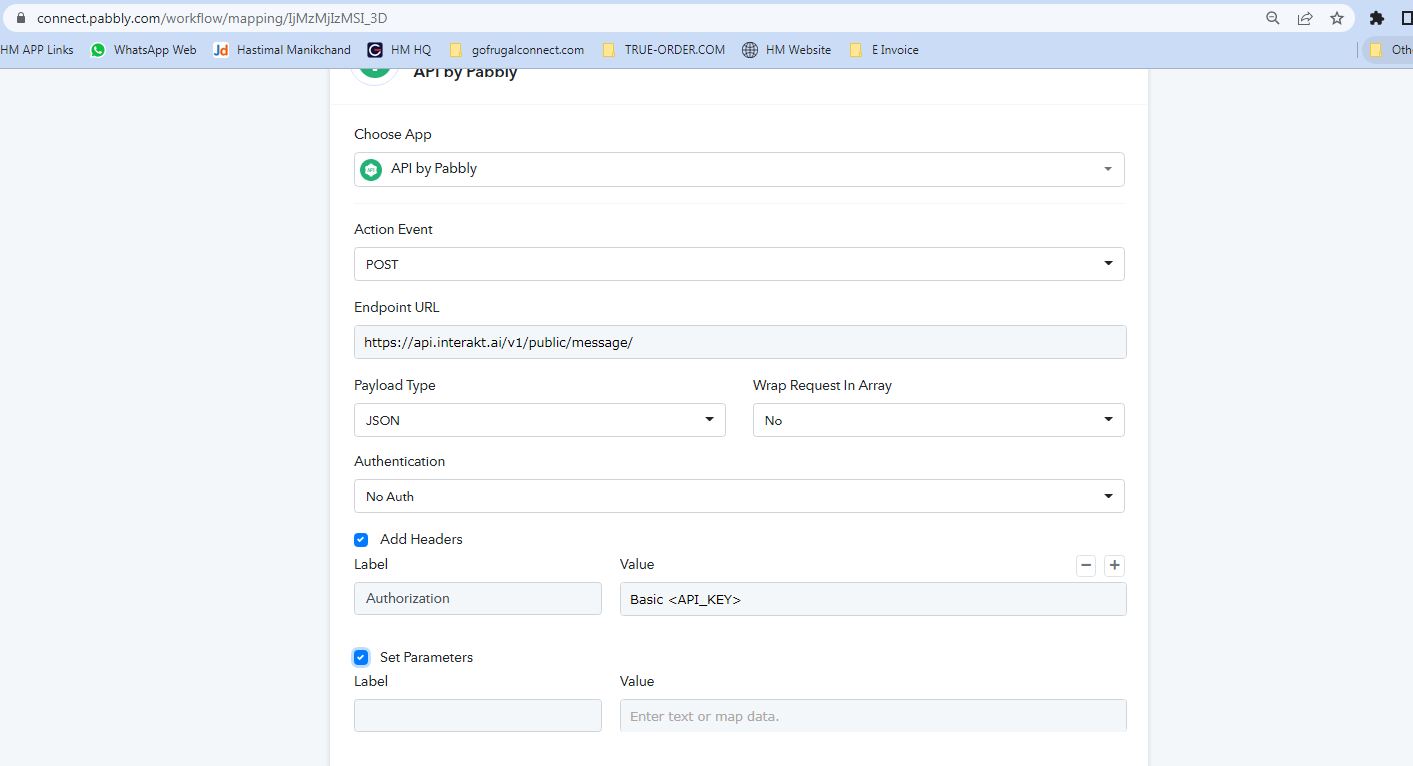
Task: Click the Jd icon beside Hastimal Manikchand
Action: 221,50
